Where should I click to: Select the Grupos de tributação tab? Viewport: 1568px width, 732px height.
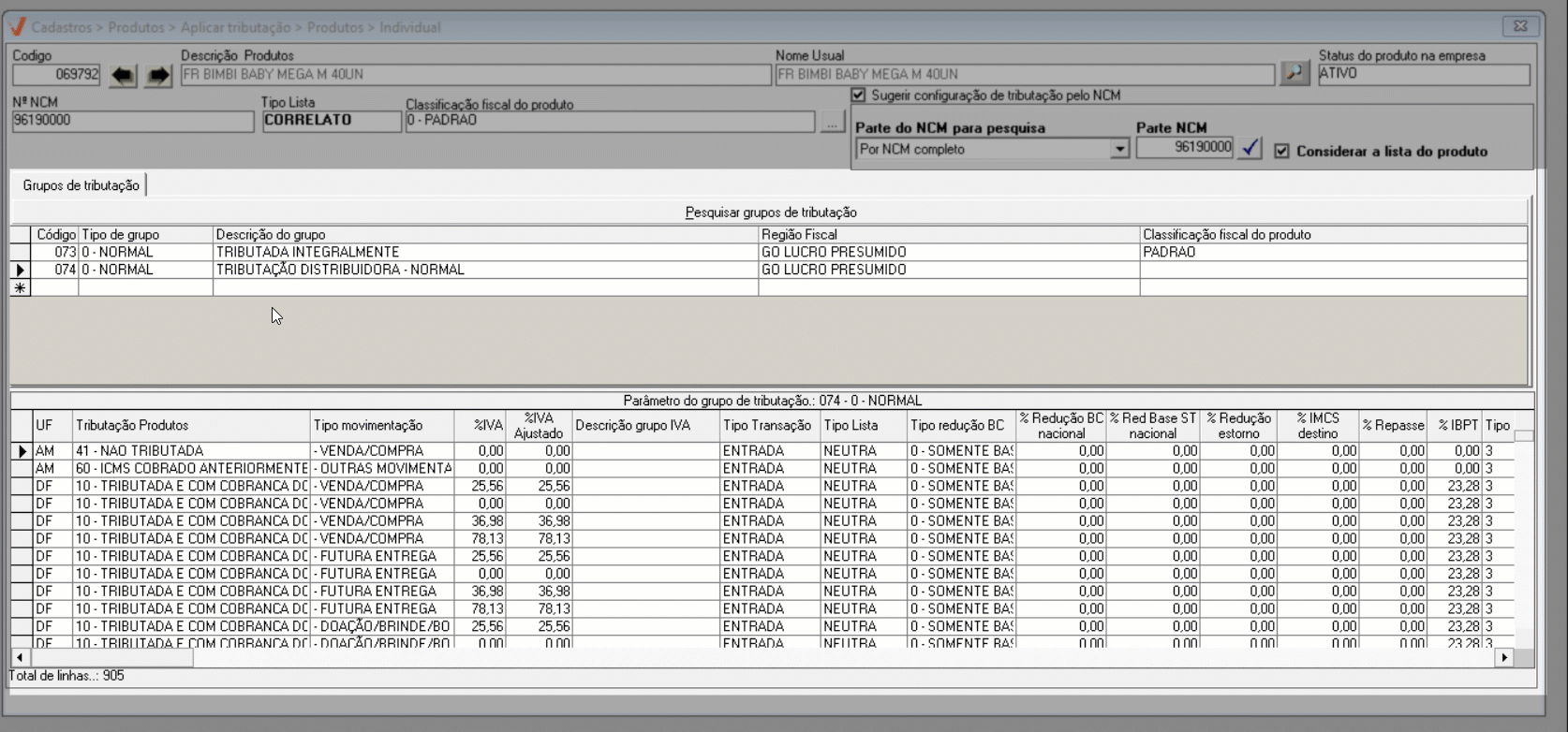tap(81, 185)
